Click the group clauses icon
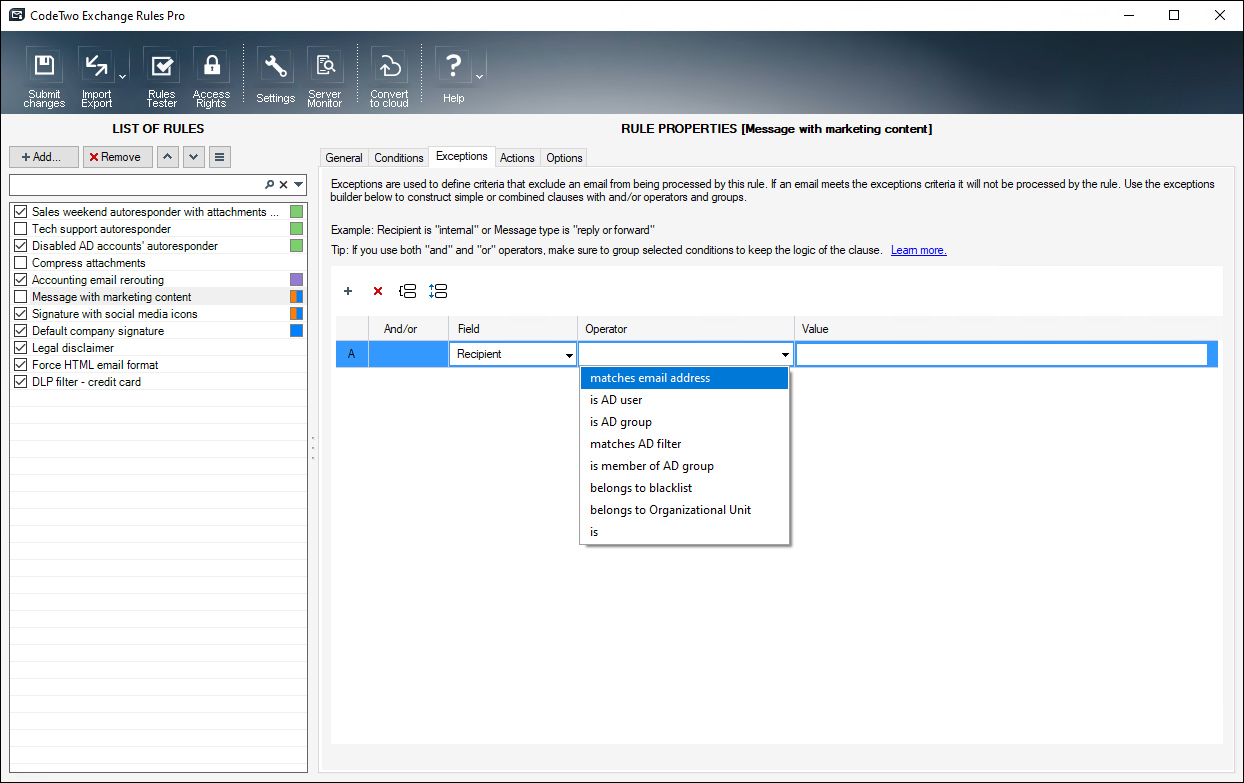Viewport: 1244px width, 783px height. 407,291
